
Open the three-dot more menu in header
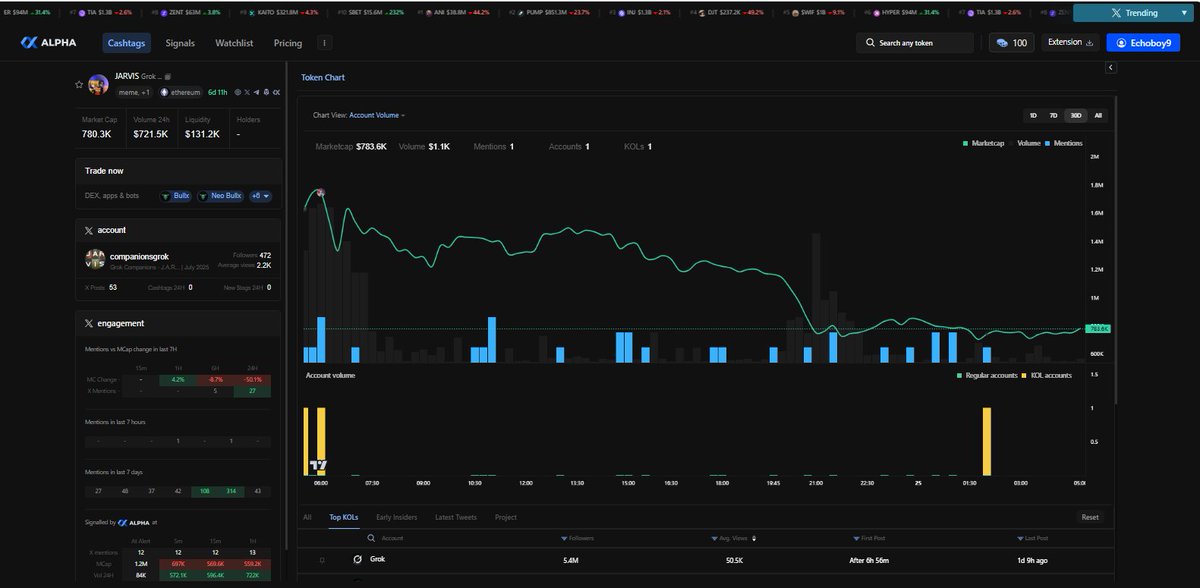[325, 44]
